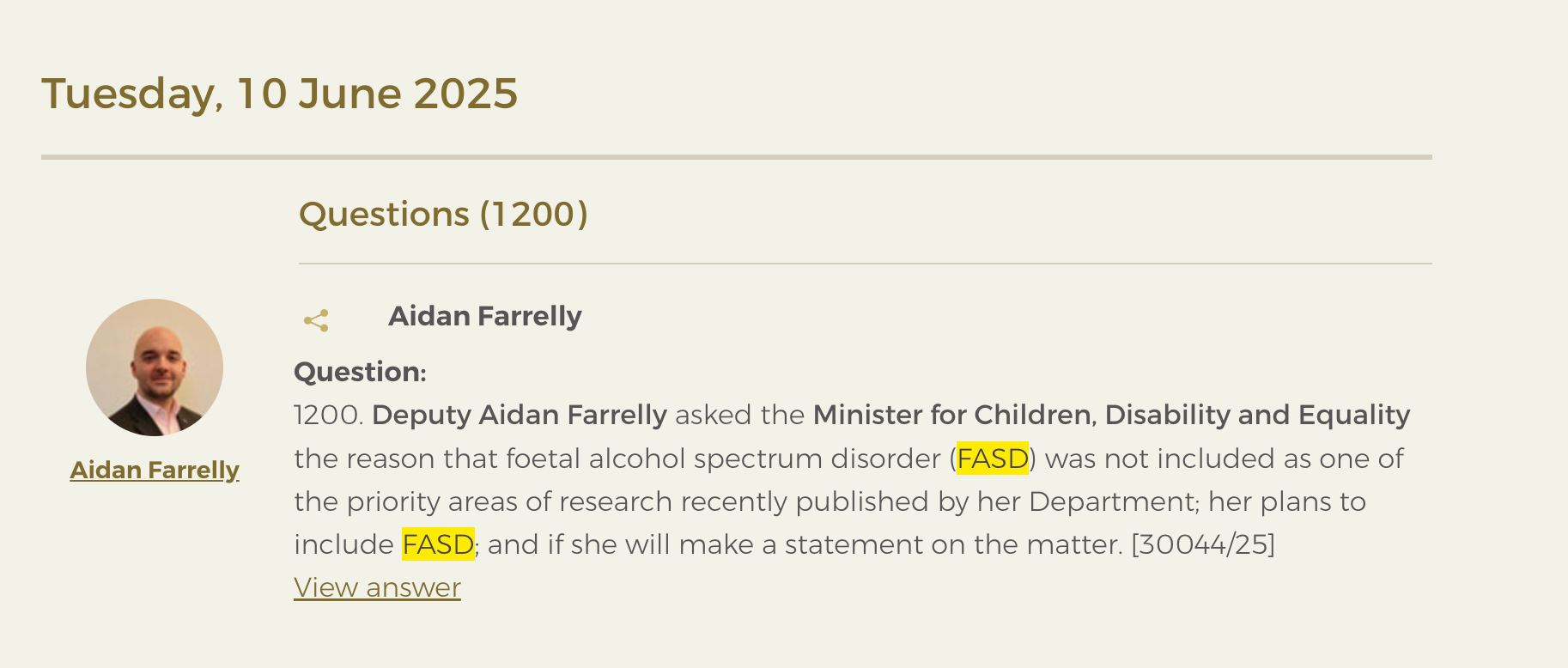
Task: Click the bold Deputy Aidan Farrelly text
Action: point(520,416)
